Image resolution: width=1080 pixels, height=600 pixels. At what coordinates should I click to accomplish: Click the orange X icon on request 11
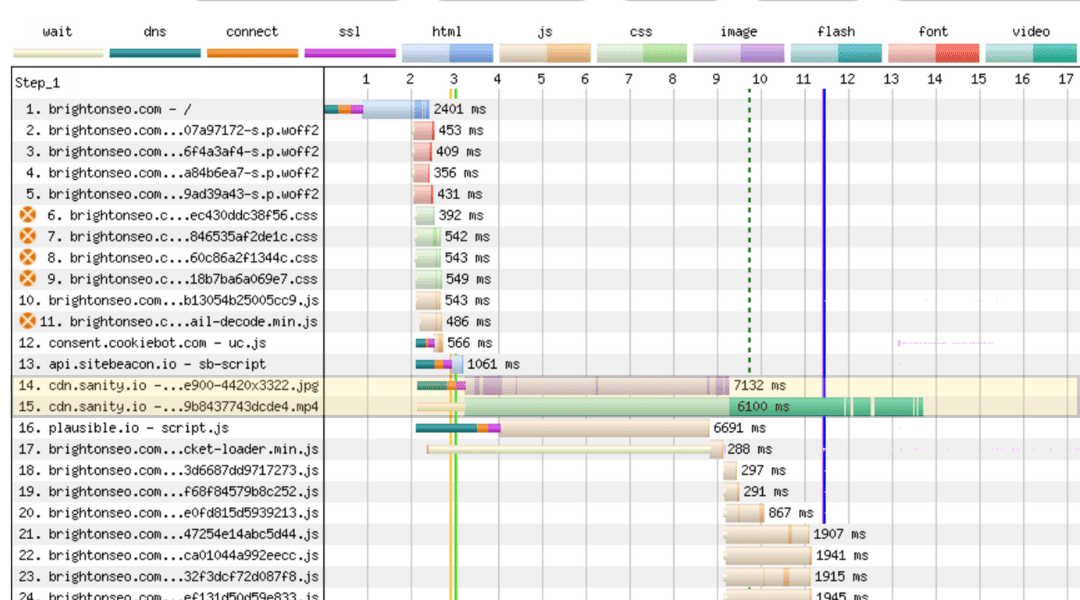[28, 321]
